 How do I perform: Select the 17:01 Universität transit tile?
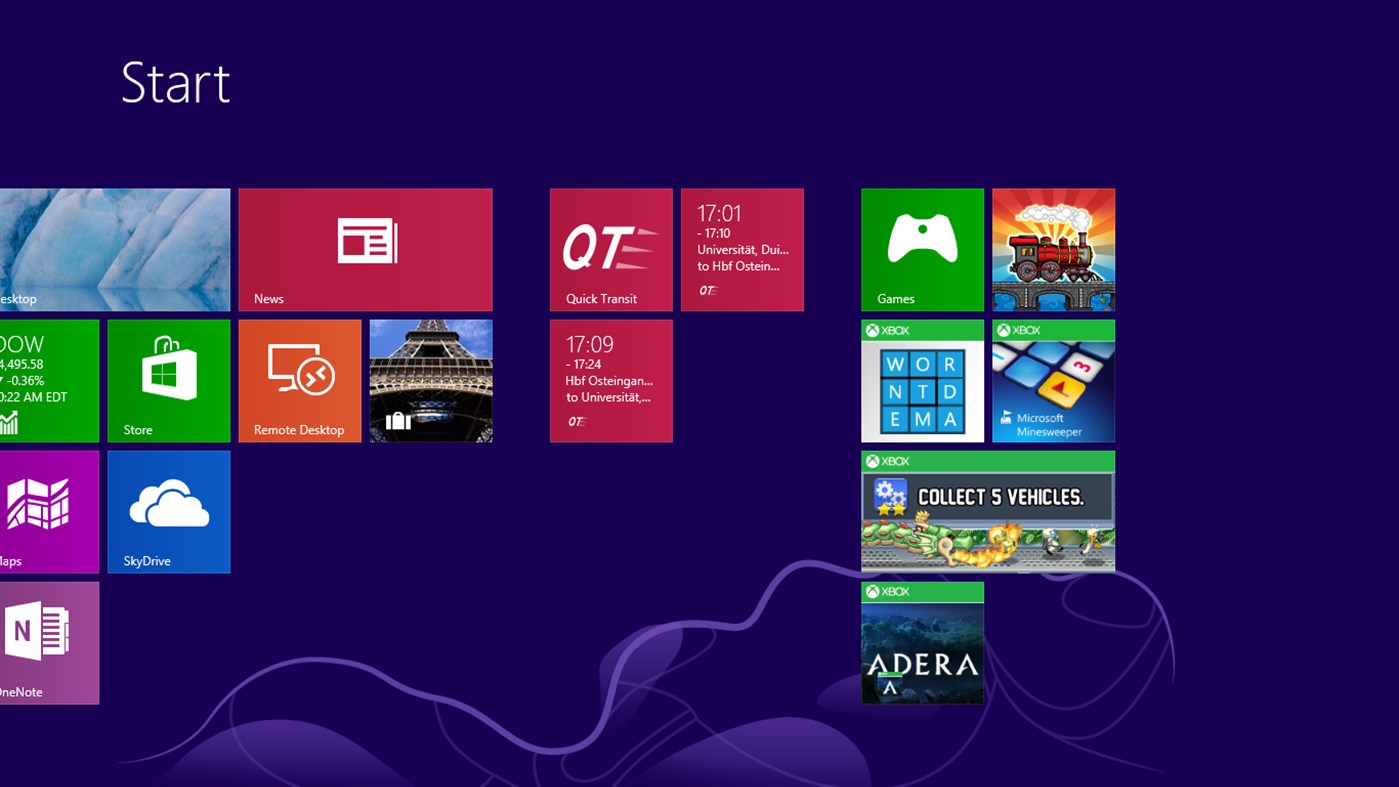coord(741,249)
